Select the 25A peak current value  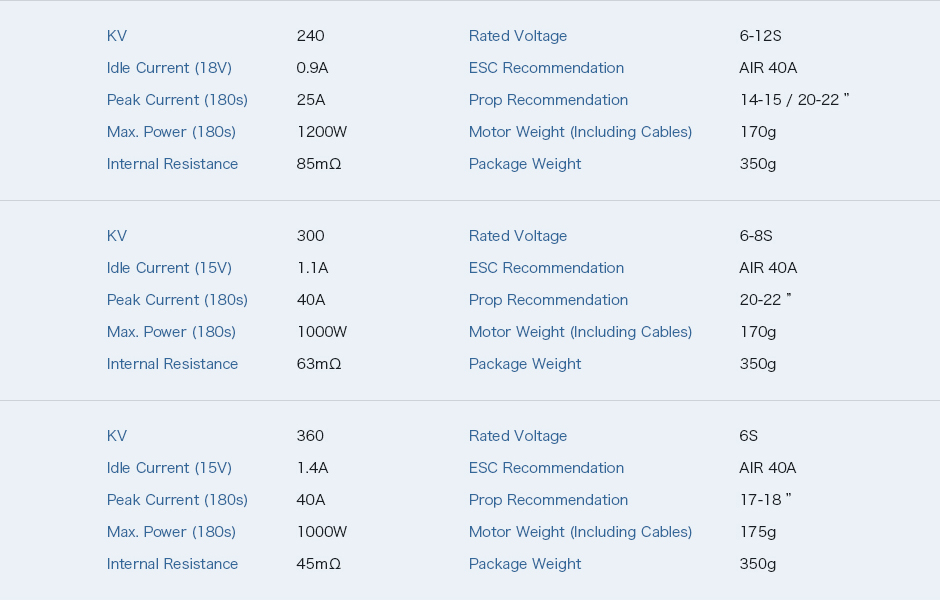[x=311, y=100]
